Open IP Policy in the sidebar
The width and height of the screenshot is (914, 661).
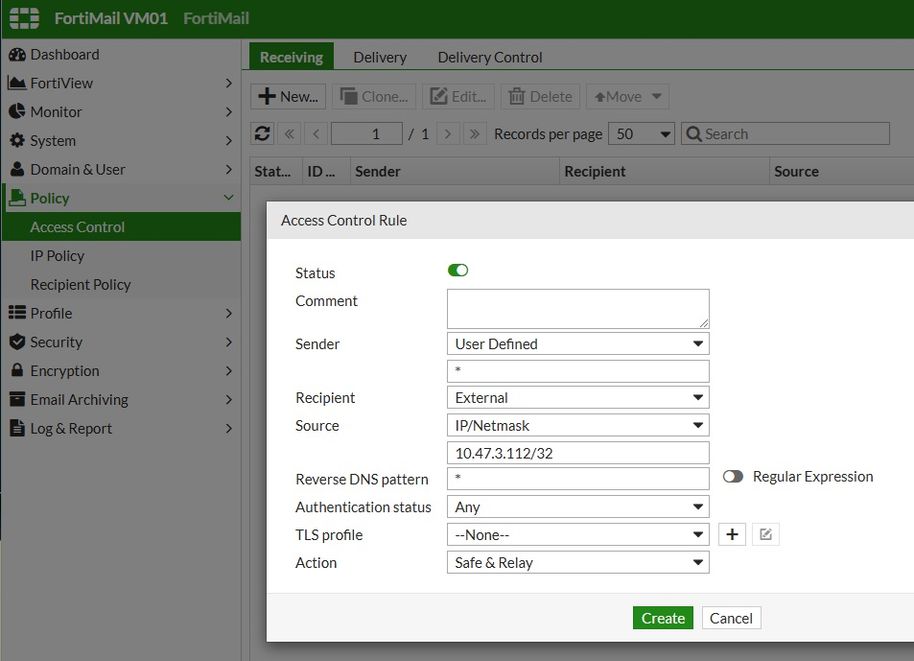point(57,256)
